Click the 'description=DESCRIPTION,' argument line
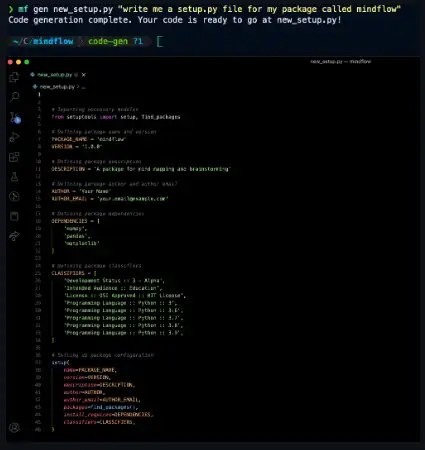The image size is (425, 450). pos(99,385)
